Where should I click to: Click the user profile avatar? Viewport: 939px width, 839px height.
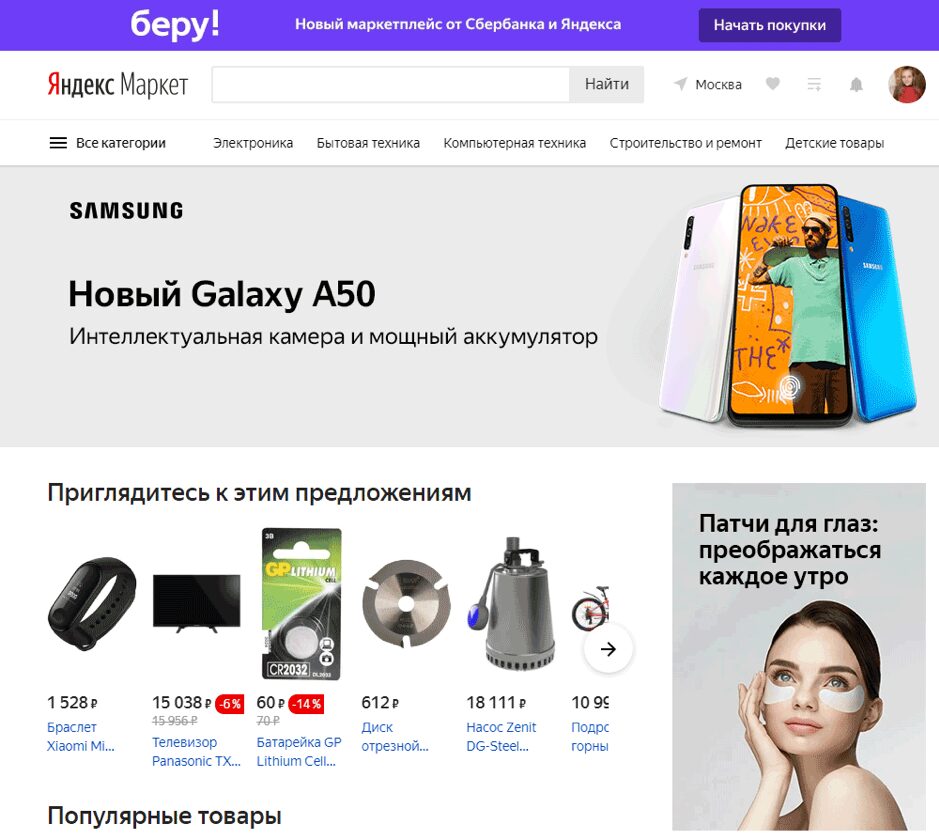[x=907, y=84]
